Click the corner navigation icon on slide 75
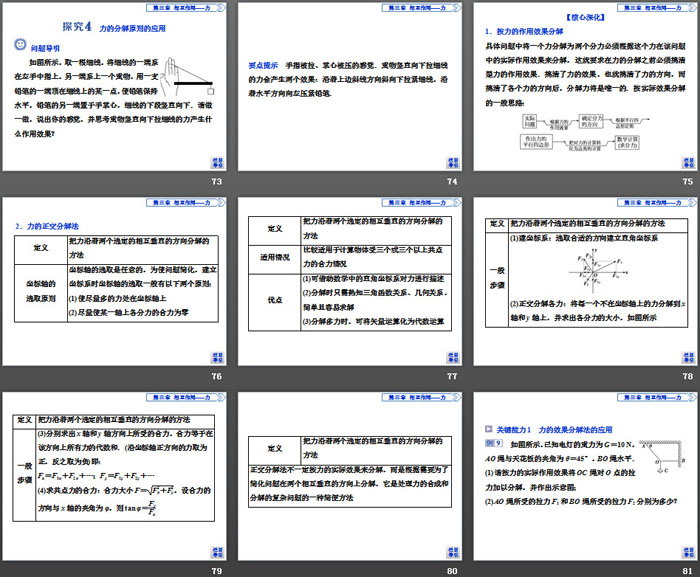Screen dimensions: 700x577 (x=688, y=163)
